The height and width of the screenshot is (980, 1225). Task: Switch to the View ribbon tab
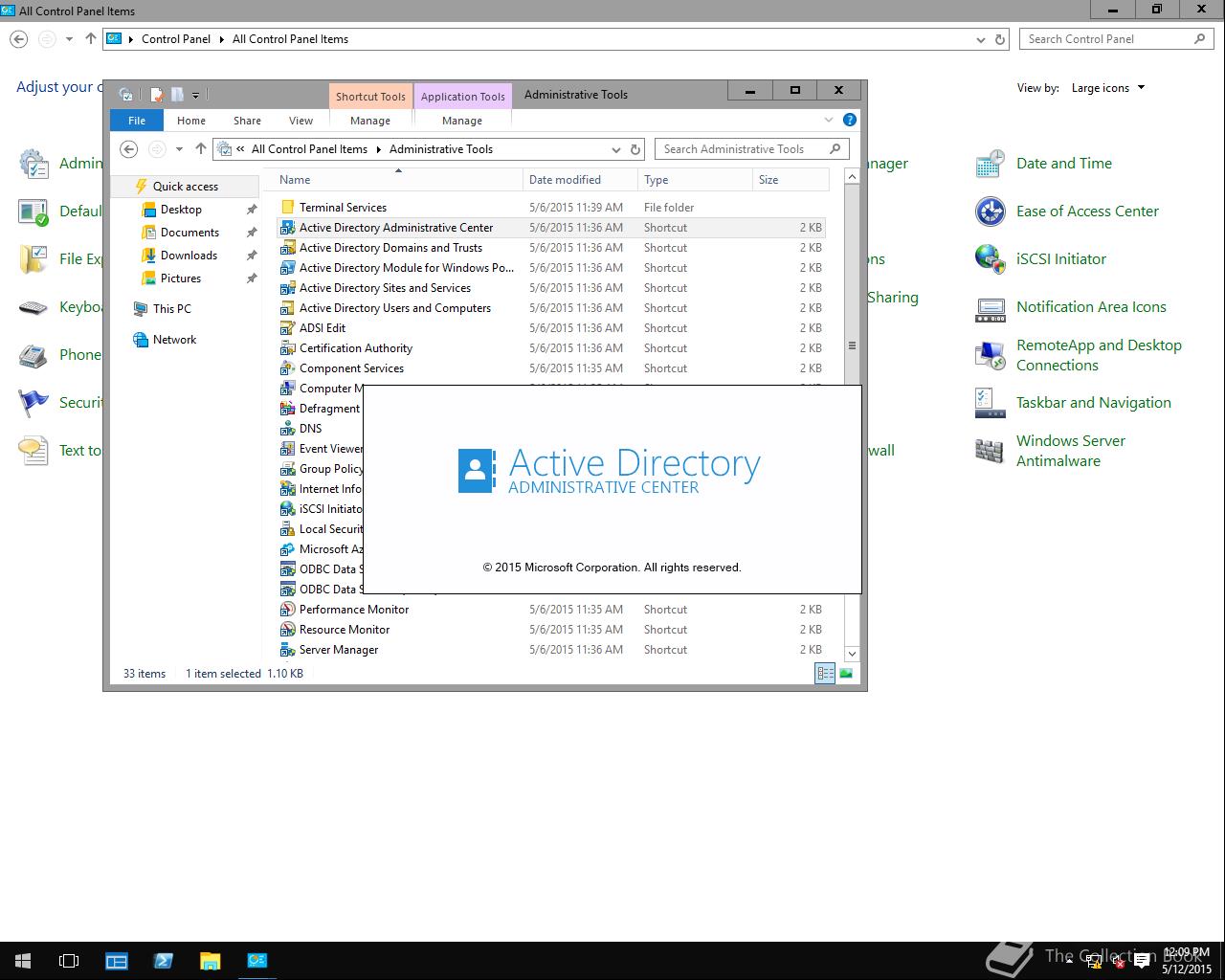tap(301, 121)
